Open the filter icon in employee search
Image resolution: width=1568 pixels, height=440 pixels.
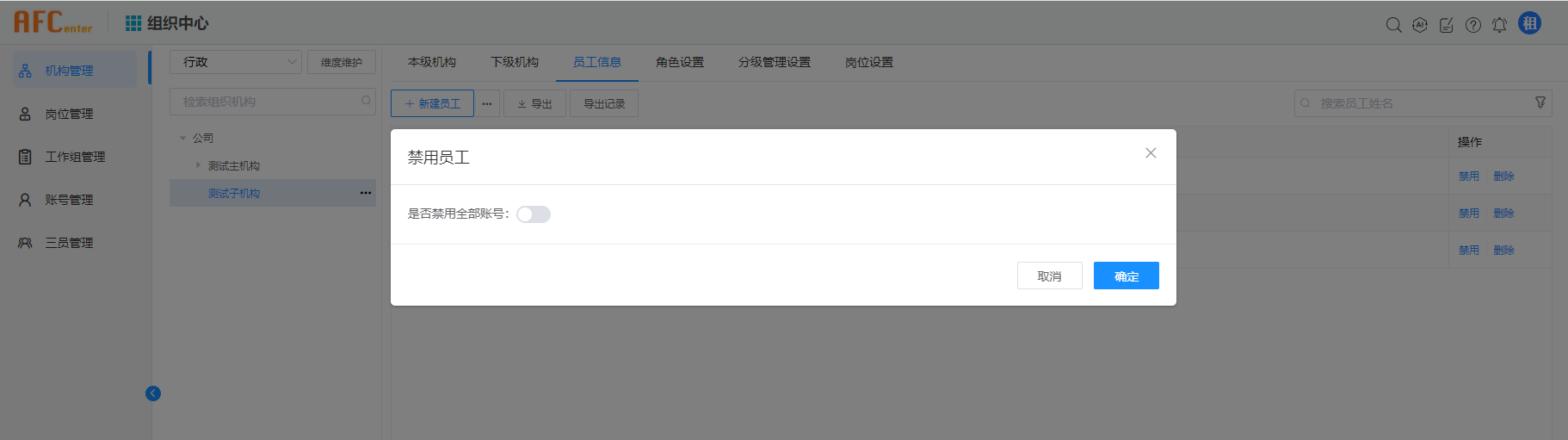1540,102
